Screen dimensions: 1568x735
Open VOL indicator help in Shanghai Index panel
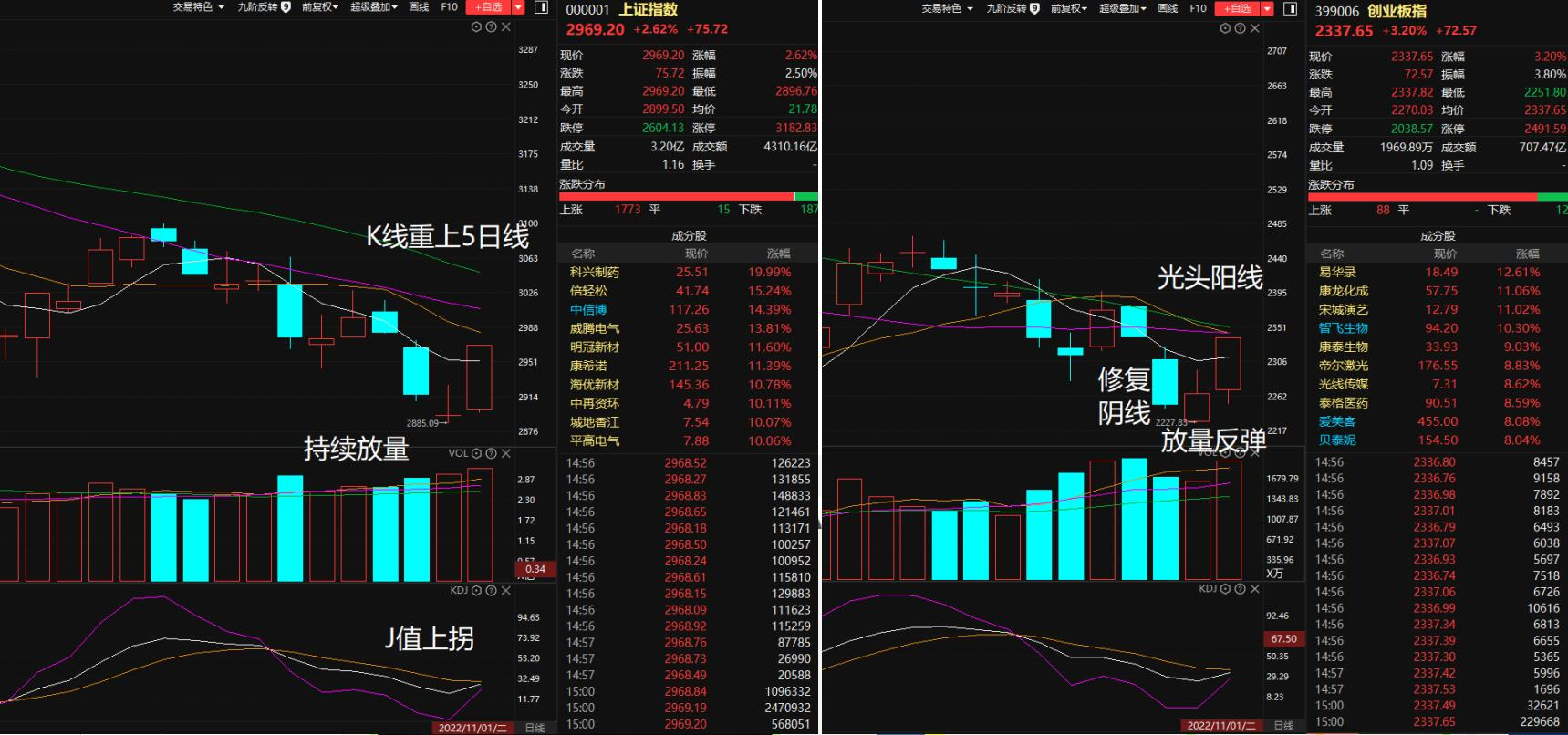point(491,453)
